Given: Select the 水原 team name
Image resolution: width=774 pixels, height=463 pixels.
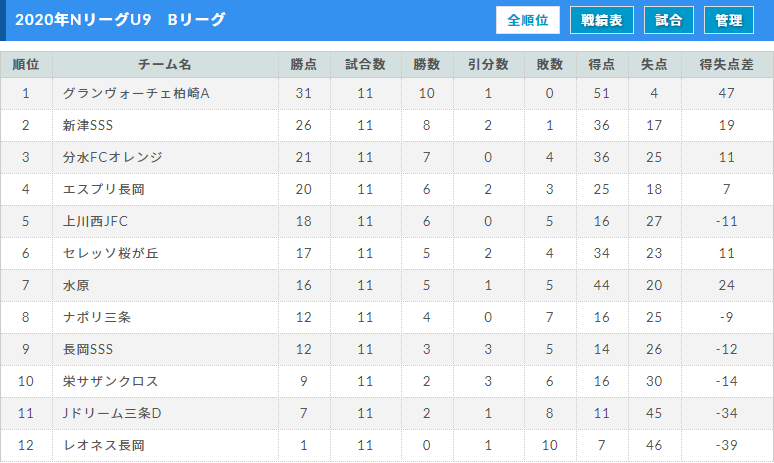Looking at the screenshot, I should (76, 285).
